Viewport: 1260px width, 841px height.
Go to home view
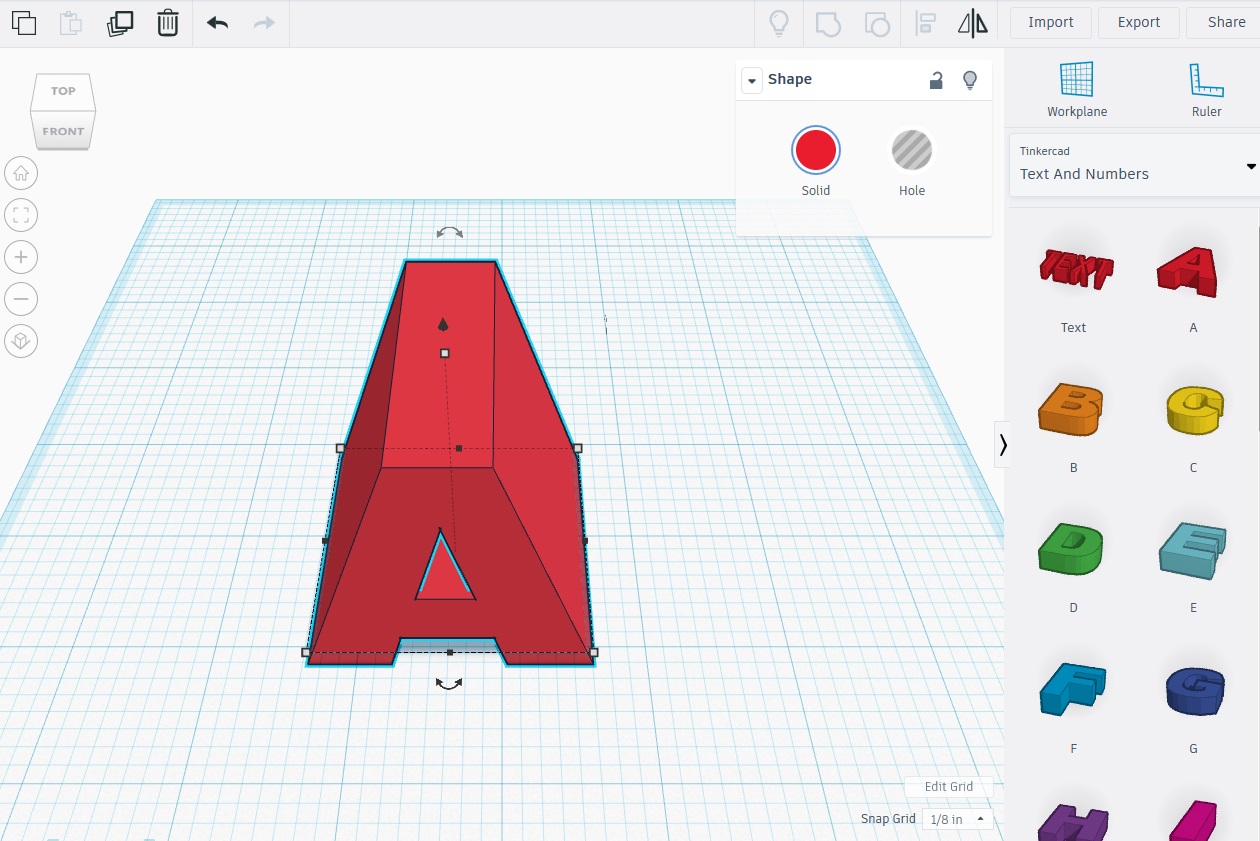[21, 173]
